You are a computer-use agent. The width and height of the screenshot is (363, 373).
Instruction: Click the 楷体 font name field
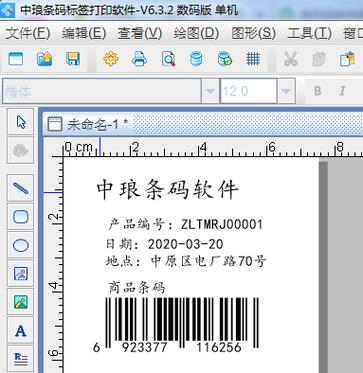pos(102,91)
